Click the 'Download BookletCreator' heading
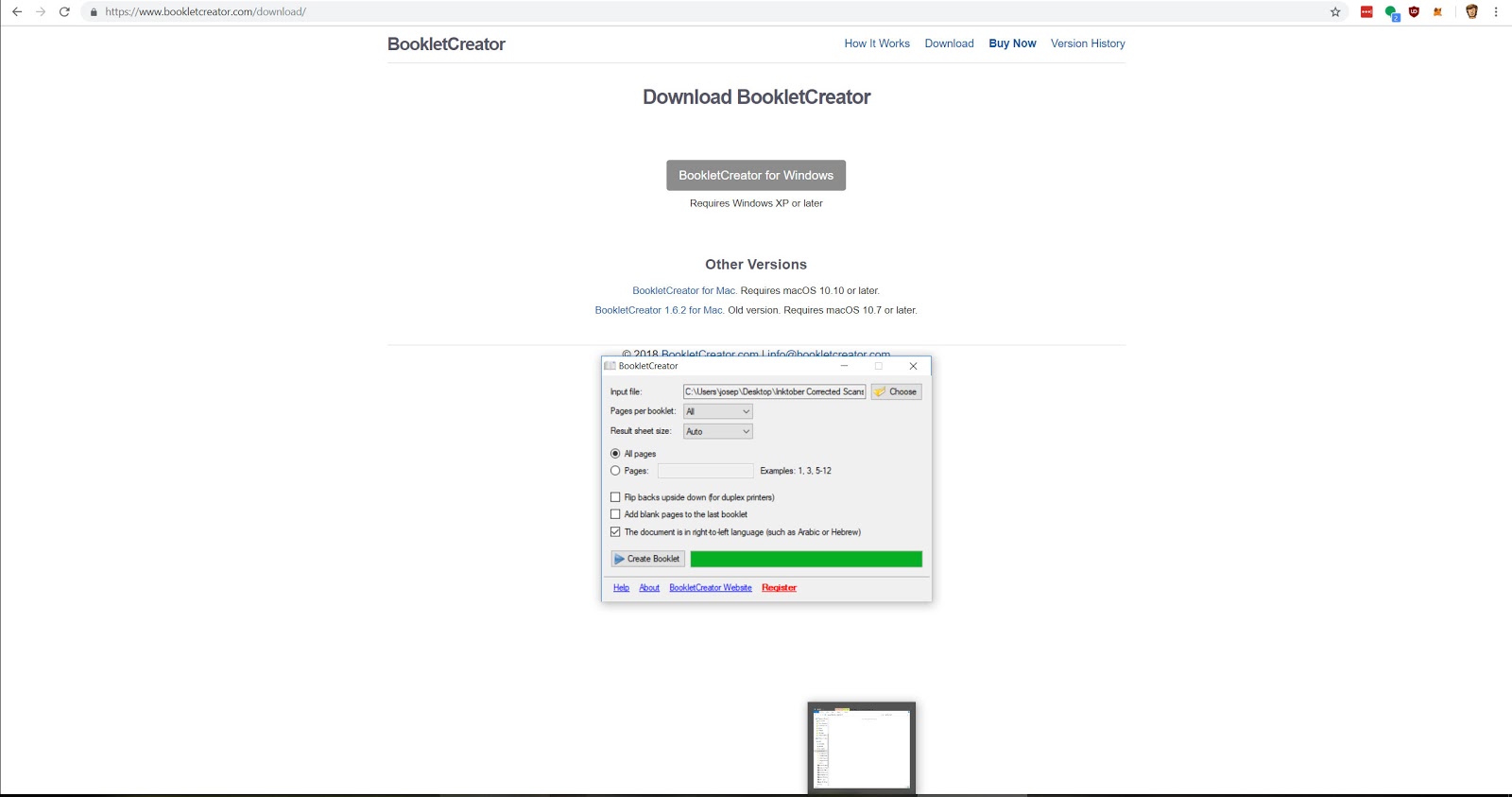Image resolution: width=1512 pixels, height=797 pixels. [x=757, y=97]
